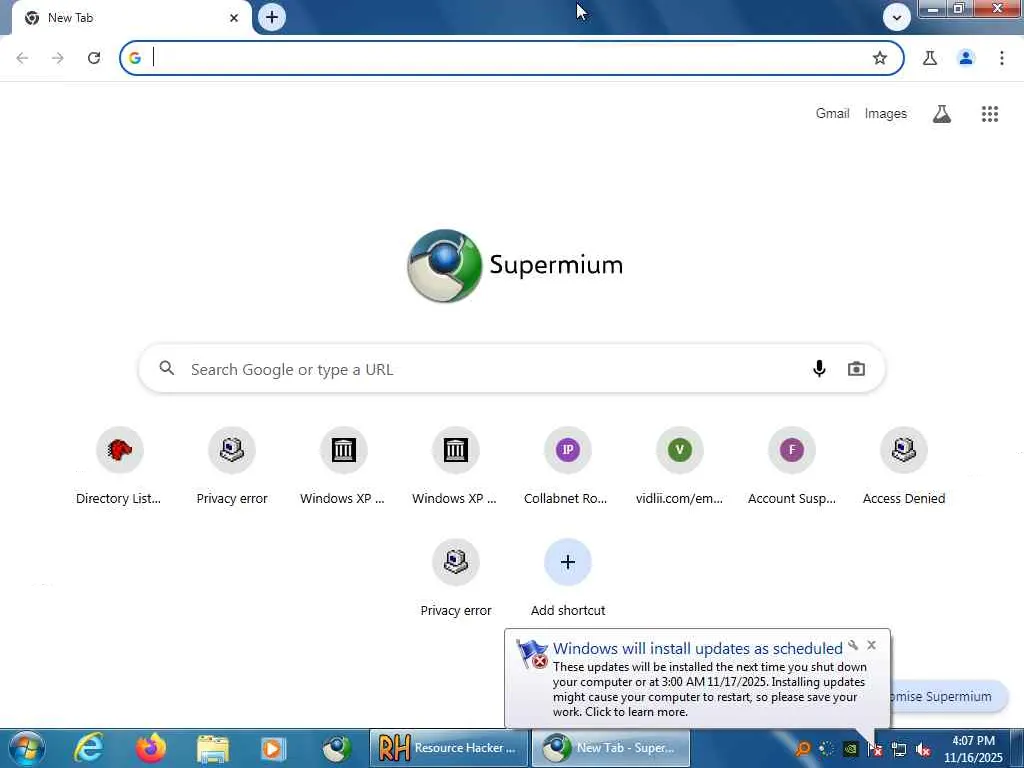This screenshot has height=768, width=1024.
Task: Click the Back navigation arrow
Action: 22,58
